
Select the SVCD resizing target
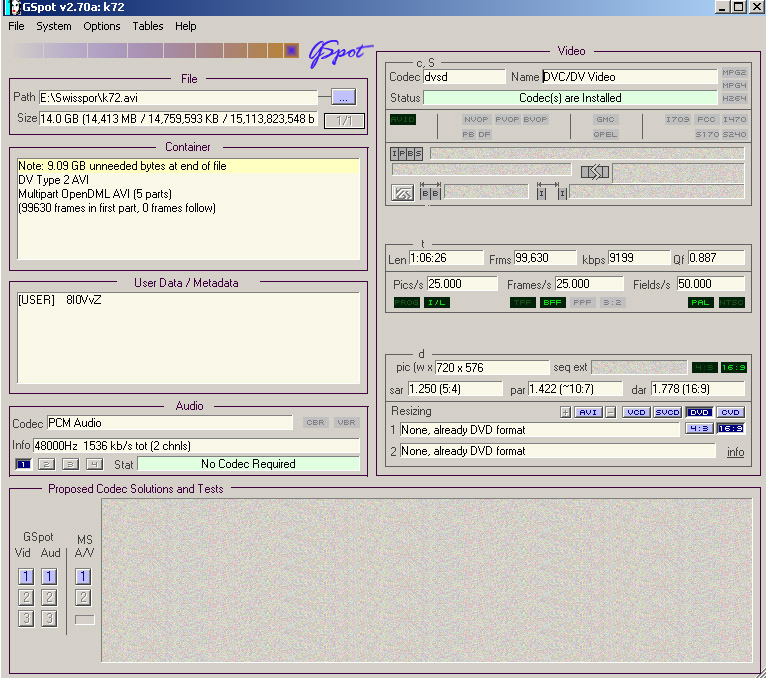tap(667, 412)
